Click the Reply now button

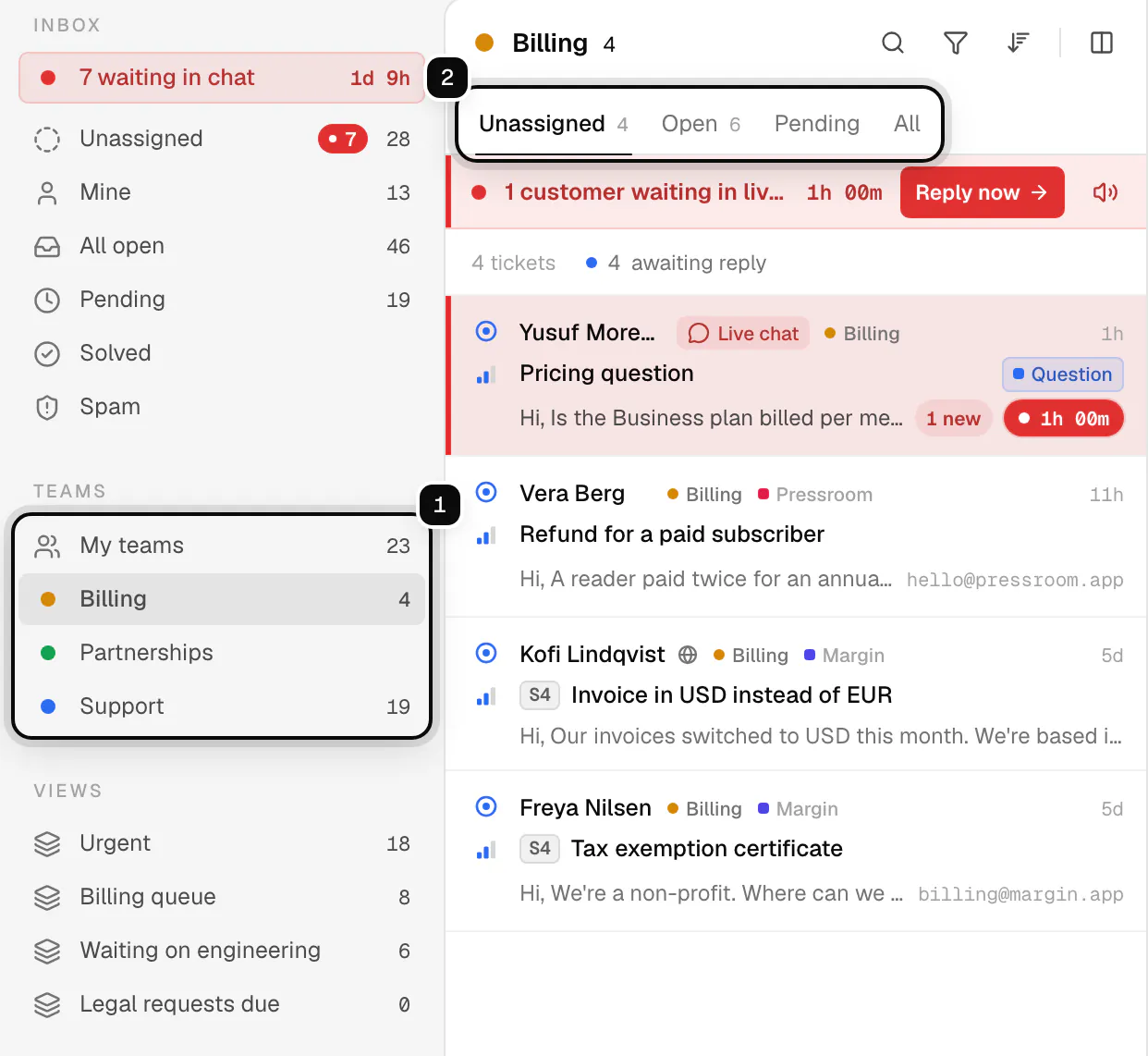[982, 192]
